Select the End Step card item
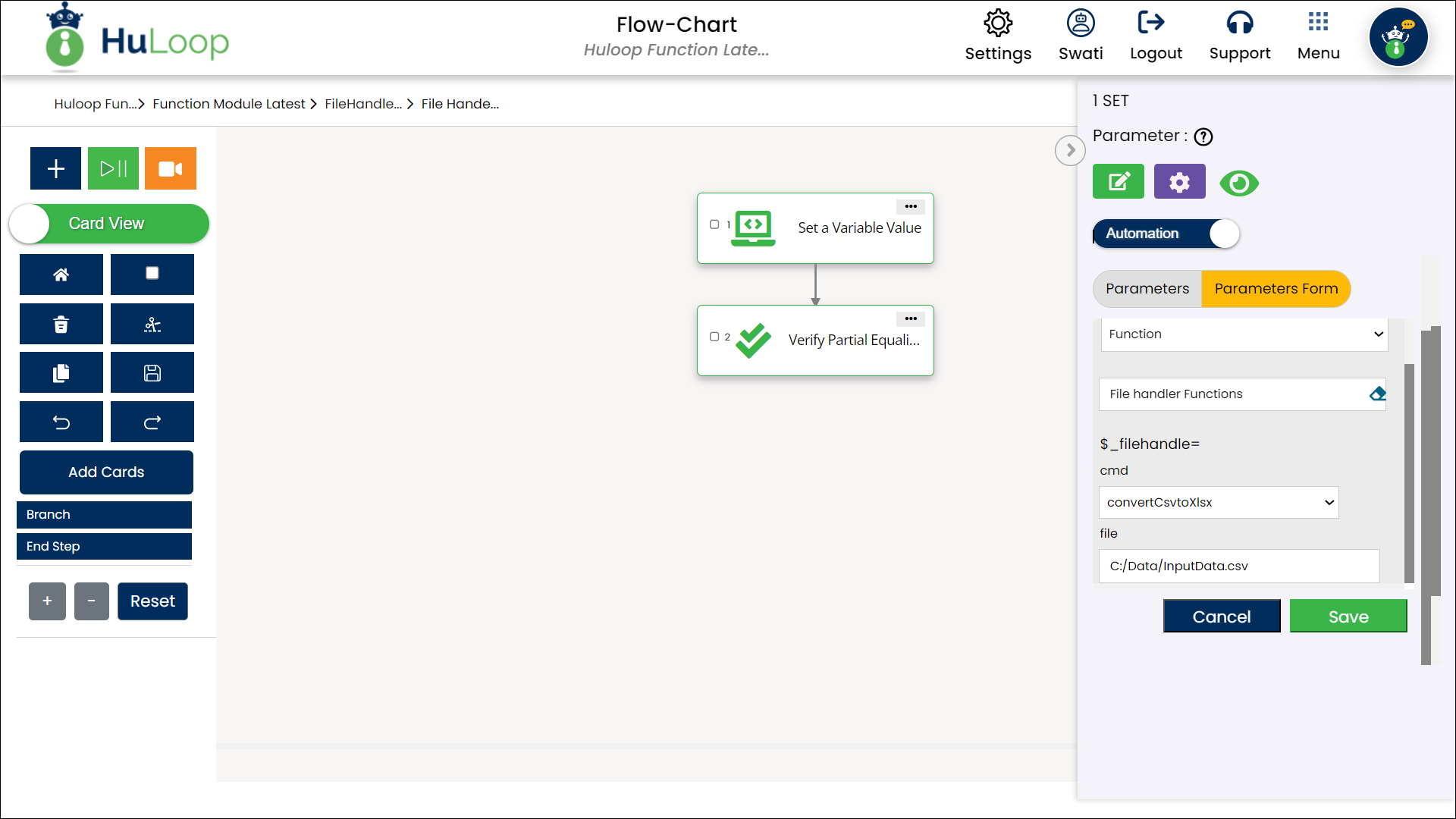1456x819 pixels. pyautogui.click(x=104, y=546)
